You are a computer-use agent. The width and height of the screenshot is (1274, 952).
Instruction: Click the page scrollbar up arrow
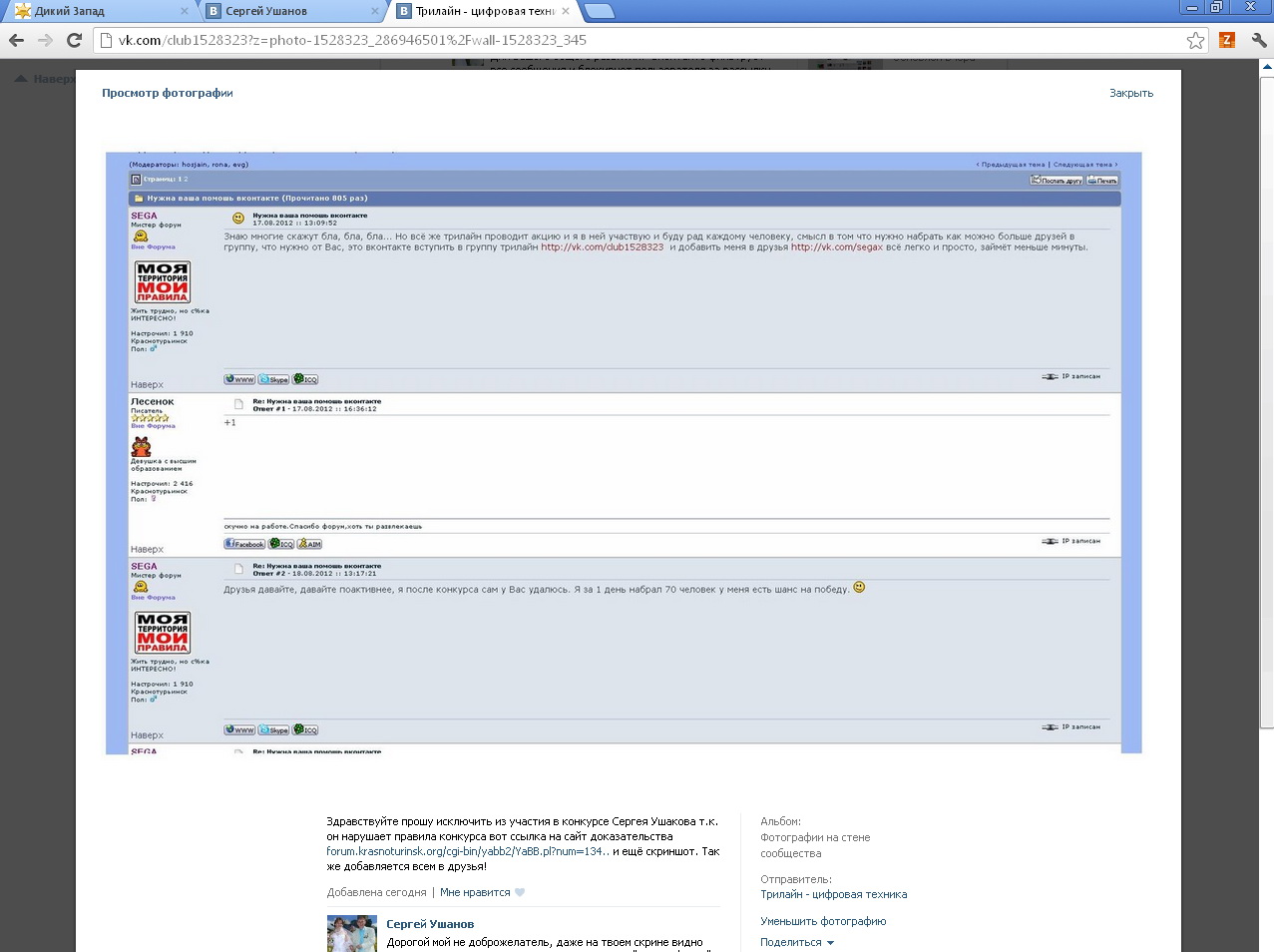point(1267,67)
